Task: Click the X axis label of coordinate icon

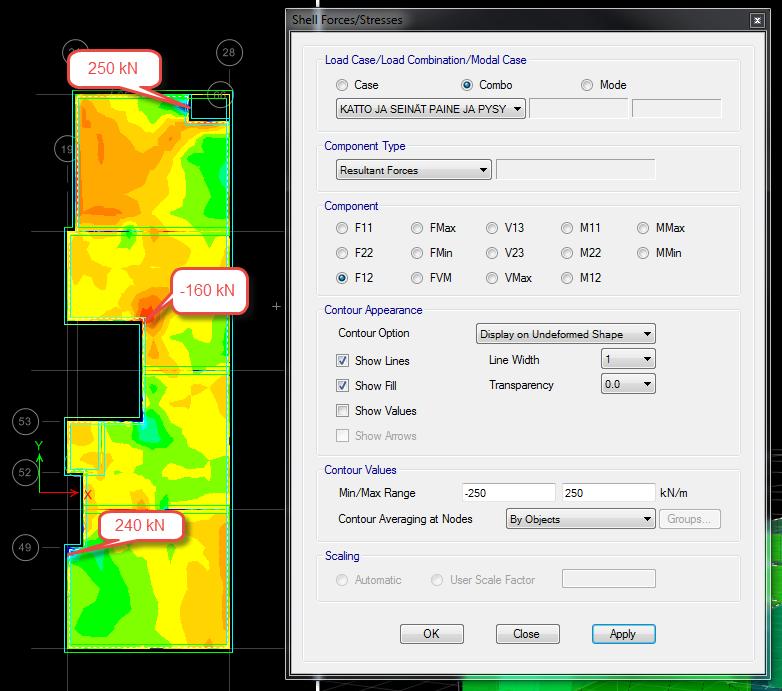Action: pos(88,495)
